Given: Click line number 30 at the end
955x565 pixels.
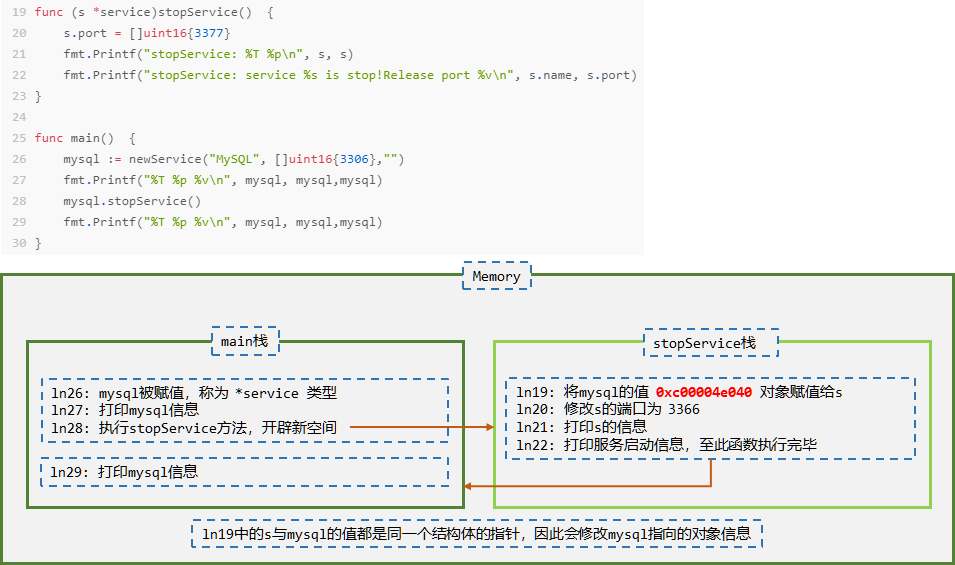Looking at the screenshot, I should 19,243.
